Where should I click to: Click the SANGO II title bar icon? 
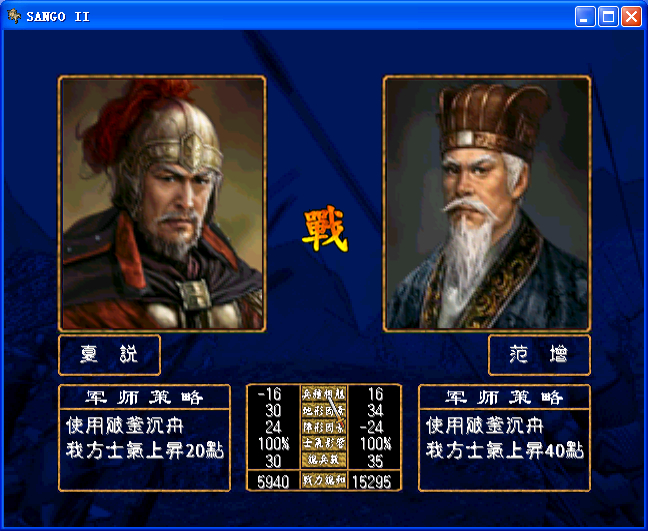pos(13,16)
